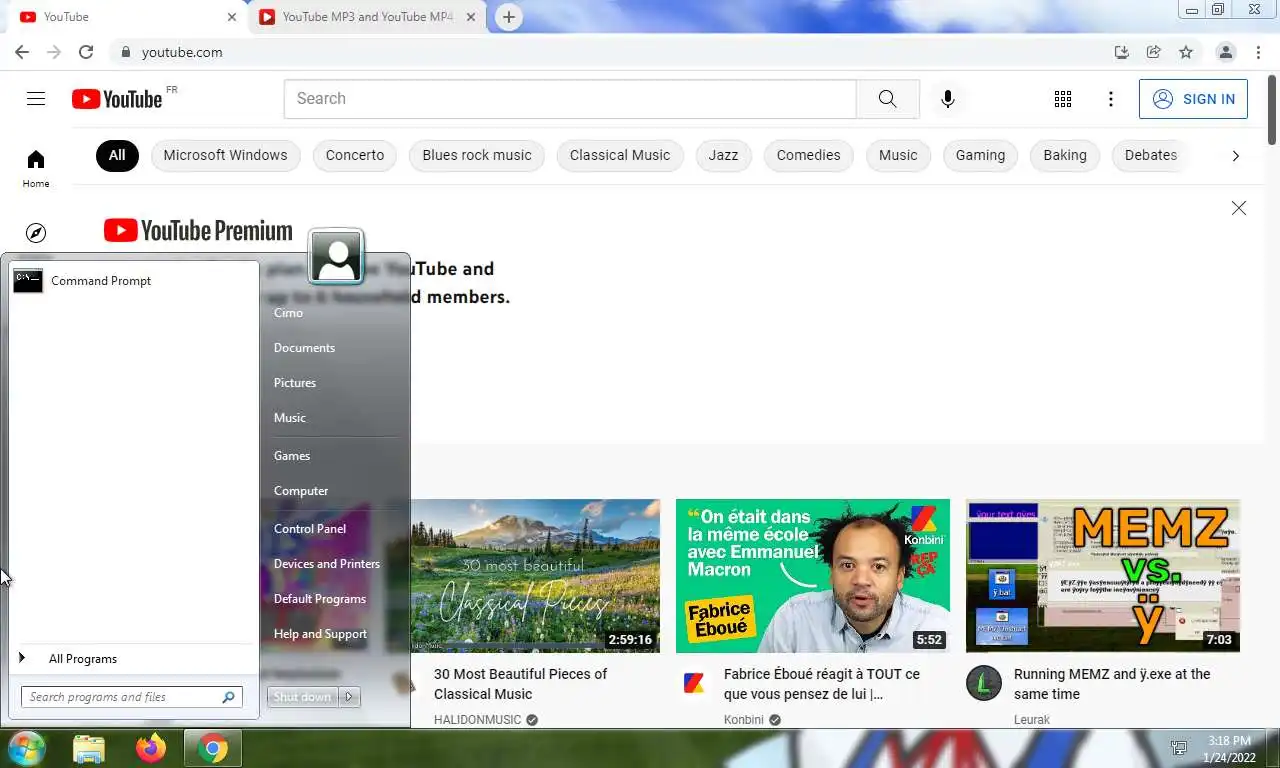Open the Konbini channel avatar
Image resolution: width=1280 pixels, height=768 pixels.
pos(694,684)
